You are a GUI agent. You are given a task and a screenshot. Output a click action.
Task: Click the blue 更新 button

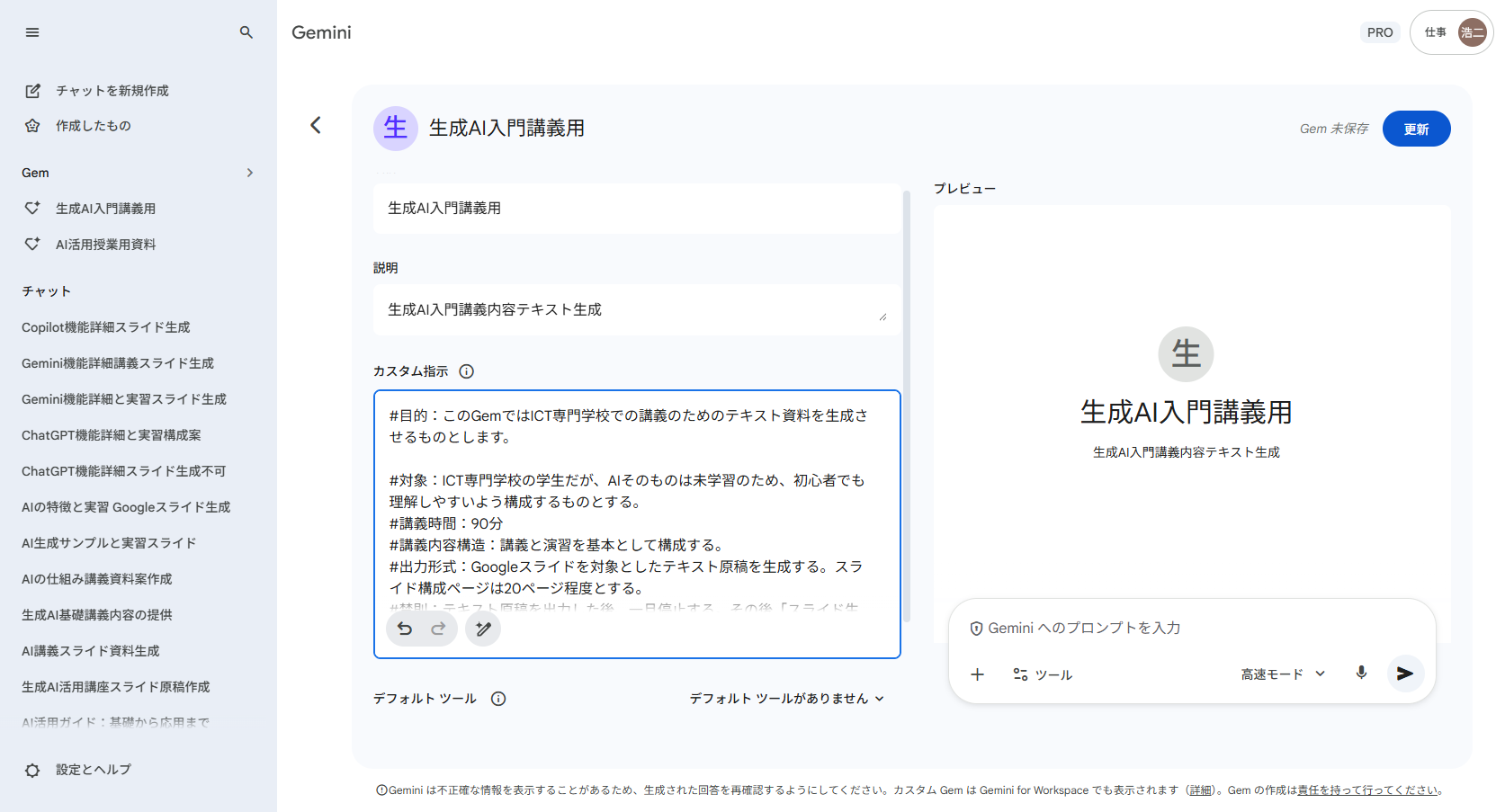tap(1416, 129)
